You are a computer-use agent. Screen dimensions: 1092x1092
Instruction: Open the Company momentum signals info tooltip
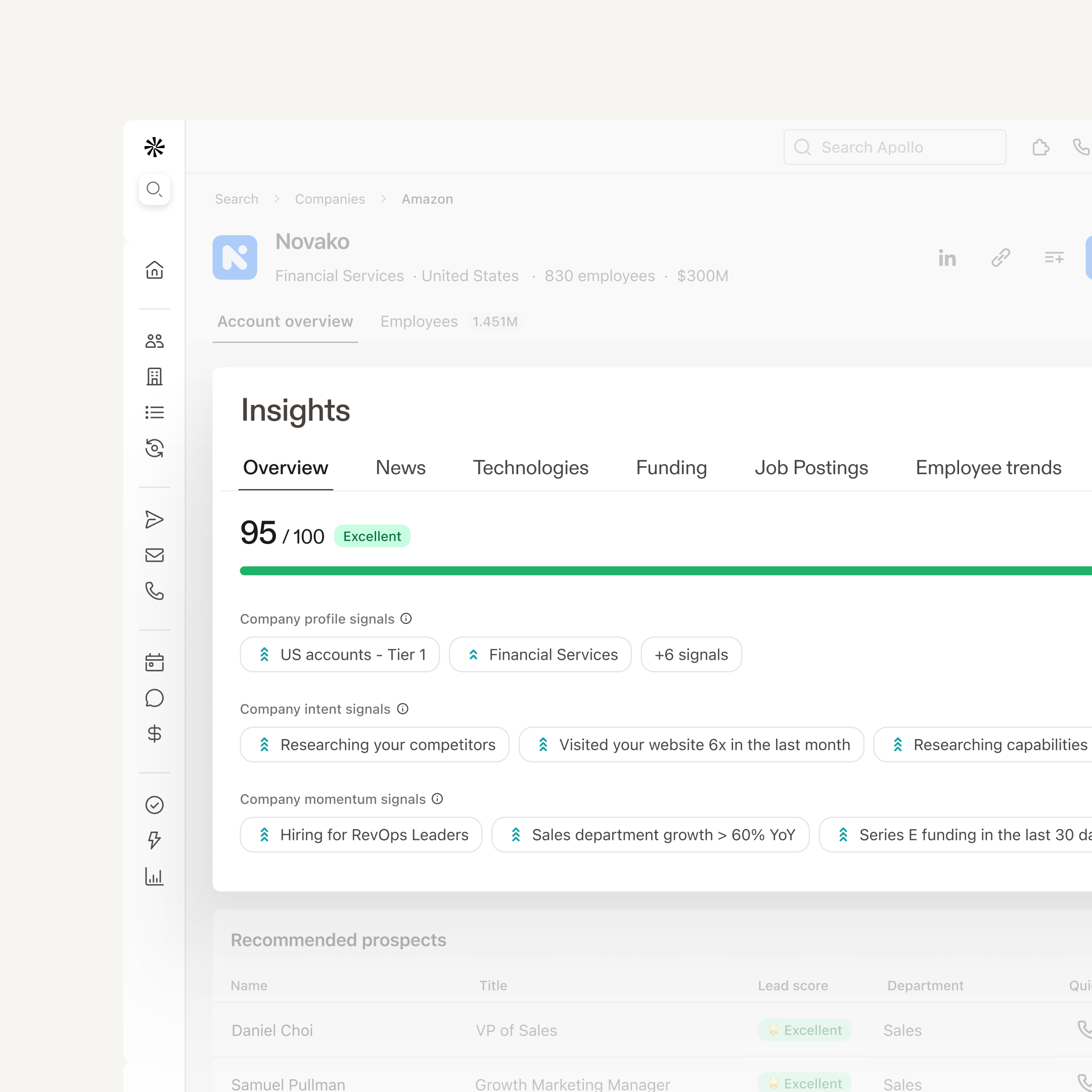436,799
